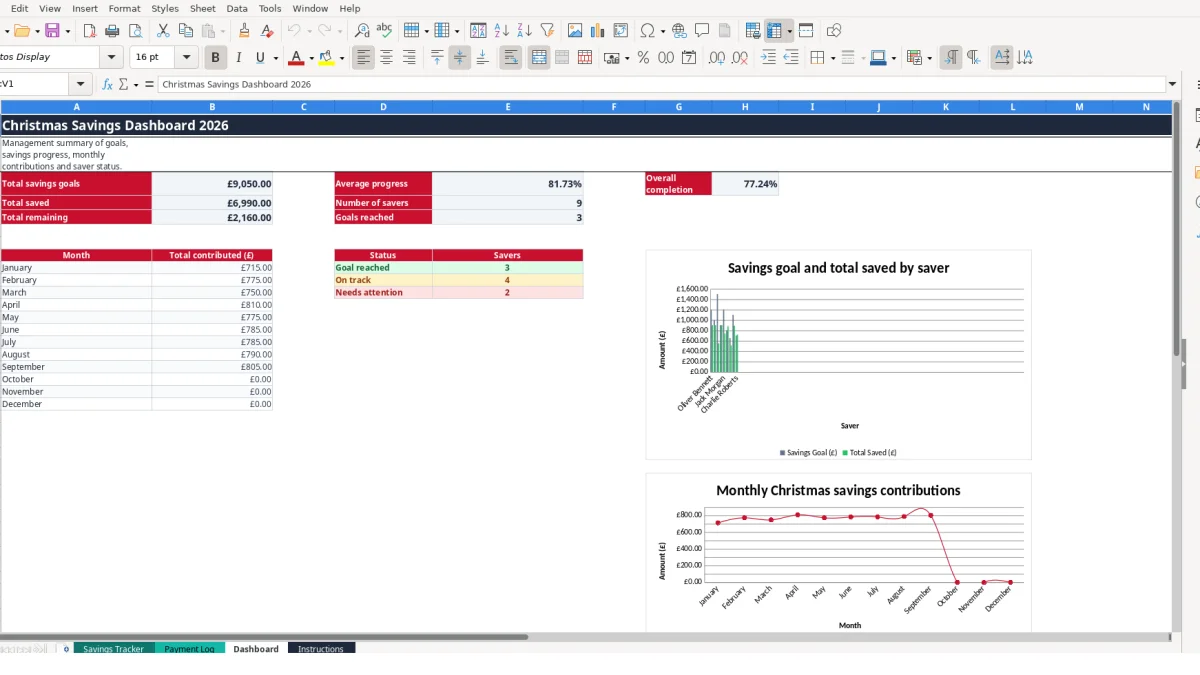Screen dimensions: 1200x675
Task: Open the Data menu
Action: (237, 8)
